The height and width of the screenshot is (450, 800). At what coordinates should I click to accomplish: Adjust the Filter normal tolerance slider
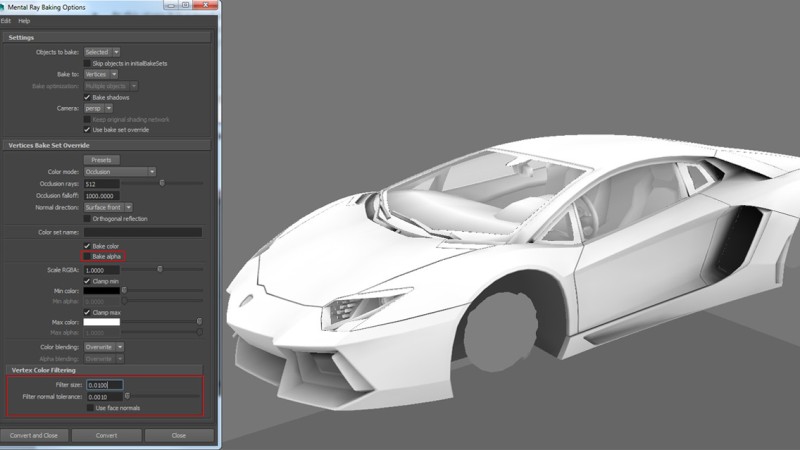pos(127,396)
